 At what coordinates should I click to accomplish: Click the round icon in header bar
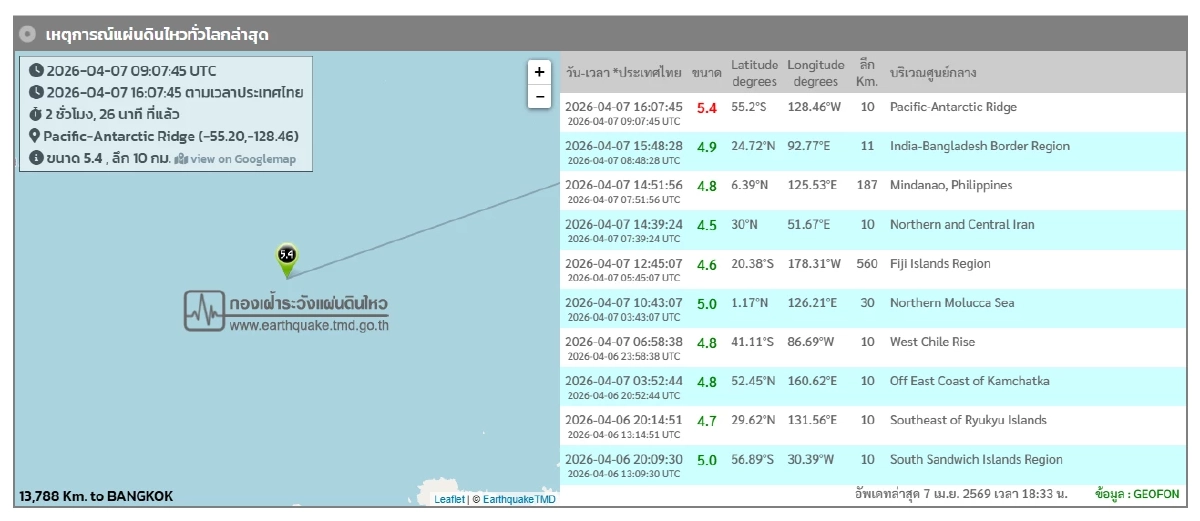pyautogui.click(x=28, y=34)
